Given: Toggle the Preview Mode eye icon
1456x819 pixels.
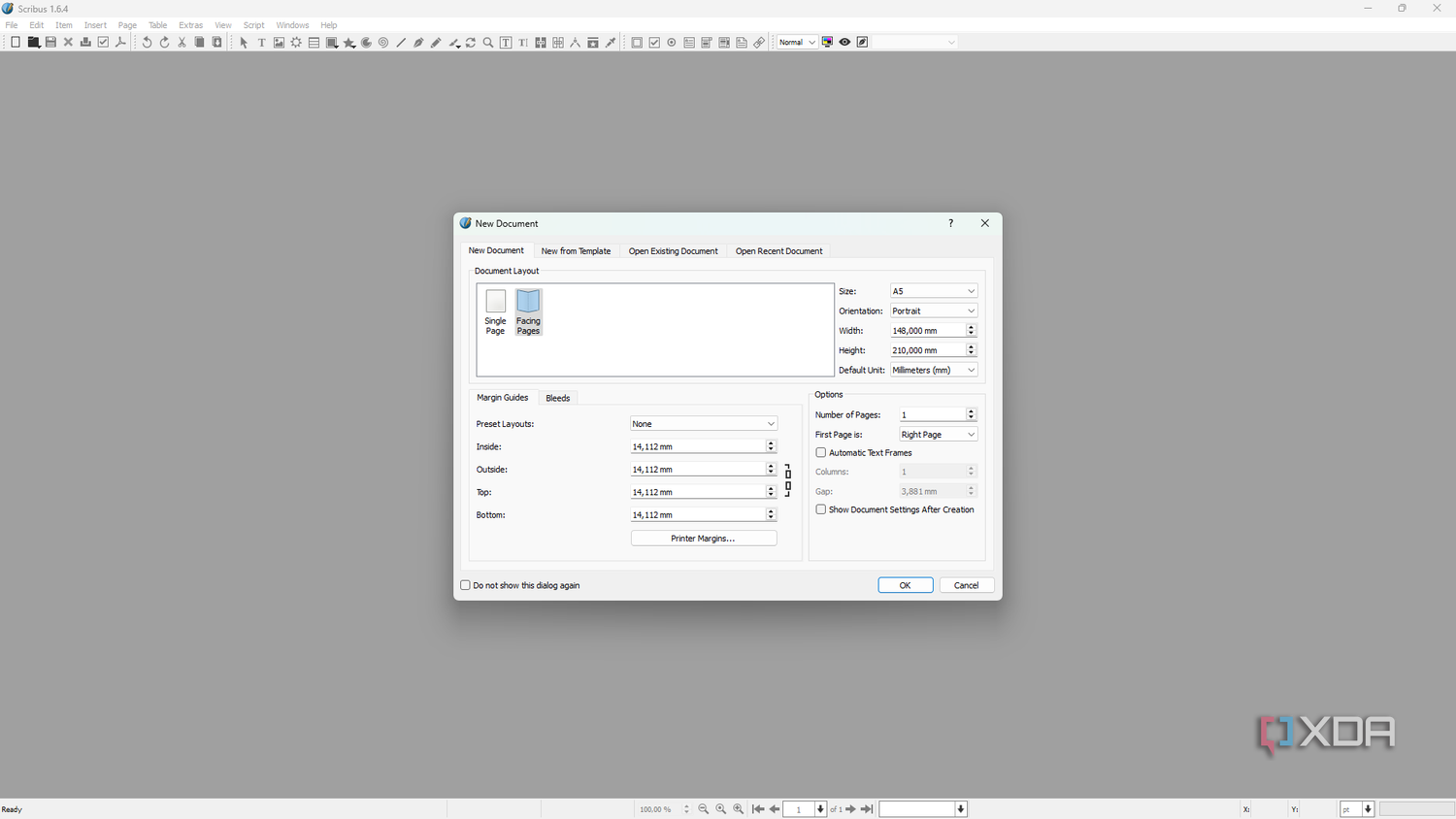Looking at the screenshot, I should point(844,43).
